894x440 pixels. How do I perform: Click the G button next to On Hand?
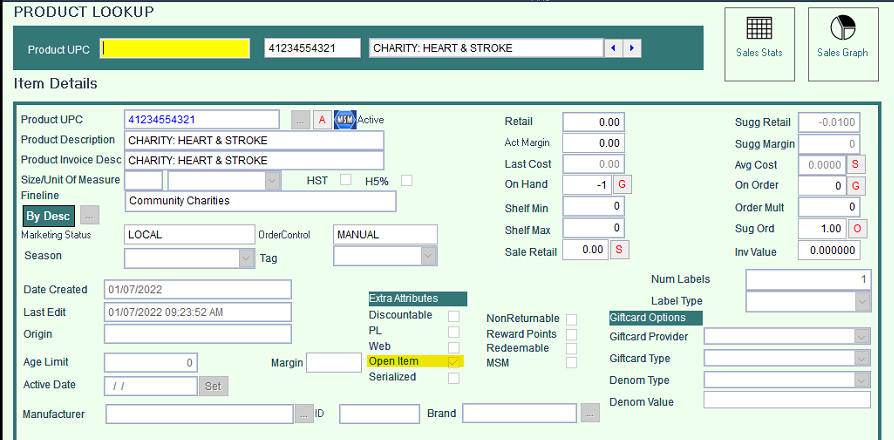[620, 185]
